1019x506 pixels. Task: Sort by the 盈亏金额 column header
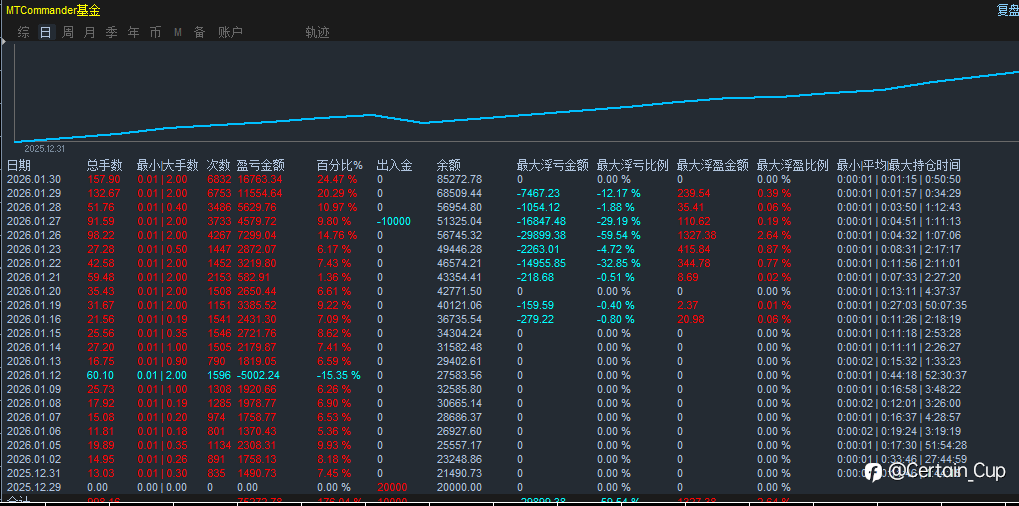[261, 166]
